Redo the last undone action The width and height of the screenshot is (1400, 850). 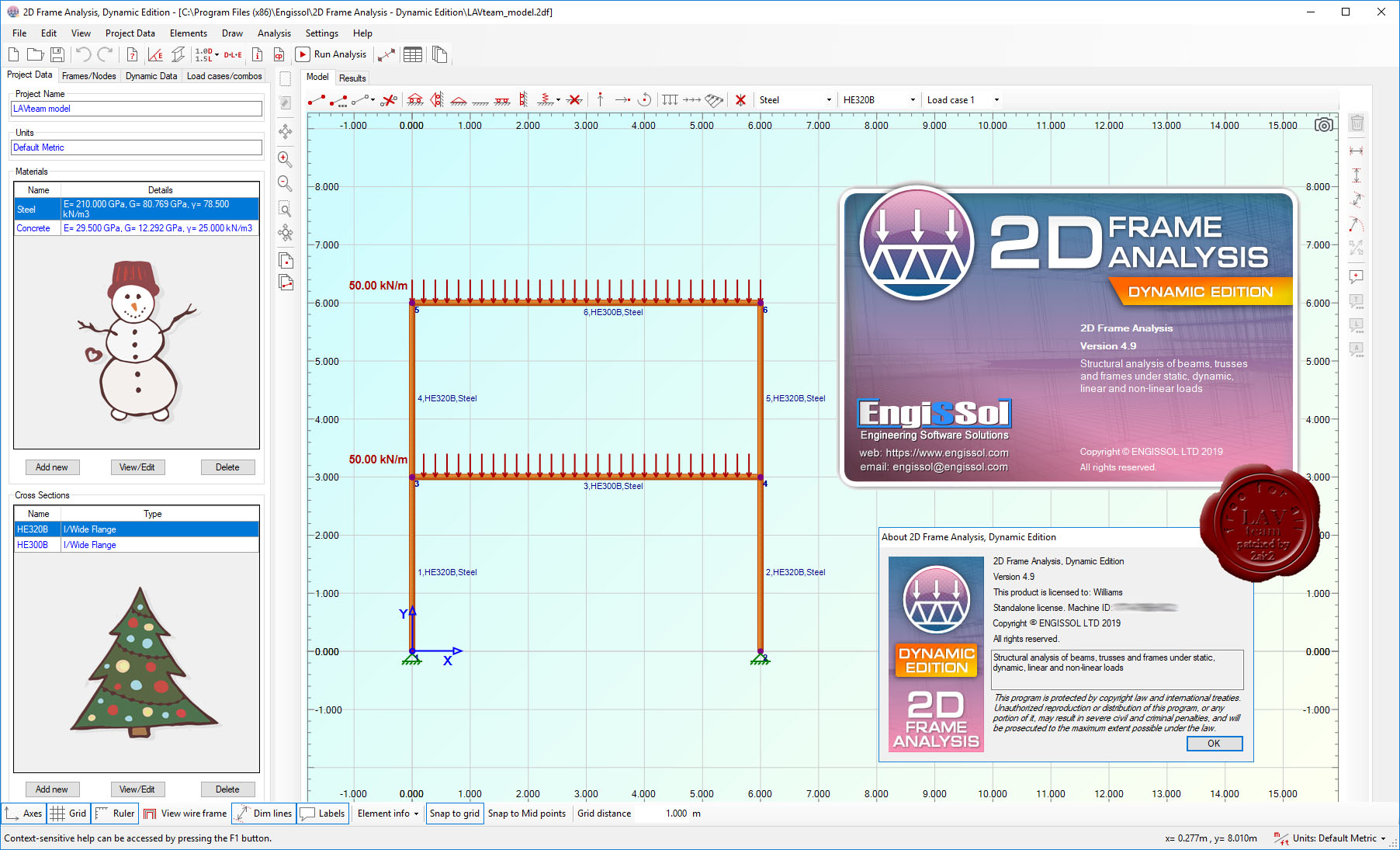(105, 54)
